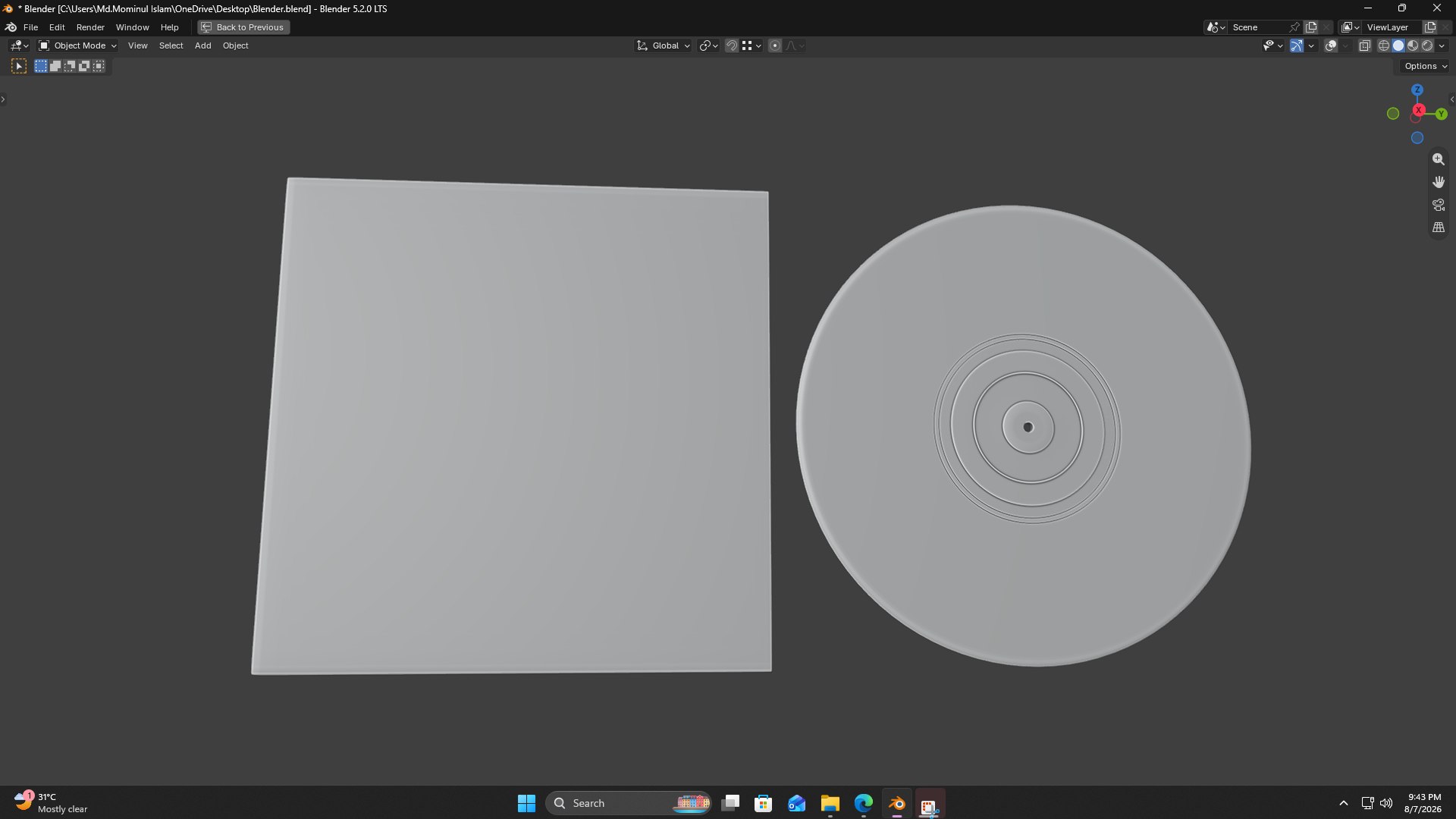Set selection mode to Subtract
Screen dimensions: 1456x819
70,67
